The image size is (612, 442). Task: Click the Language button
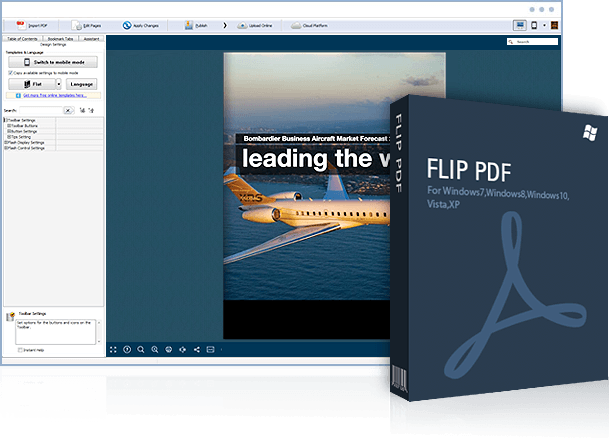click(x=82, y=84)
